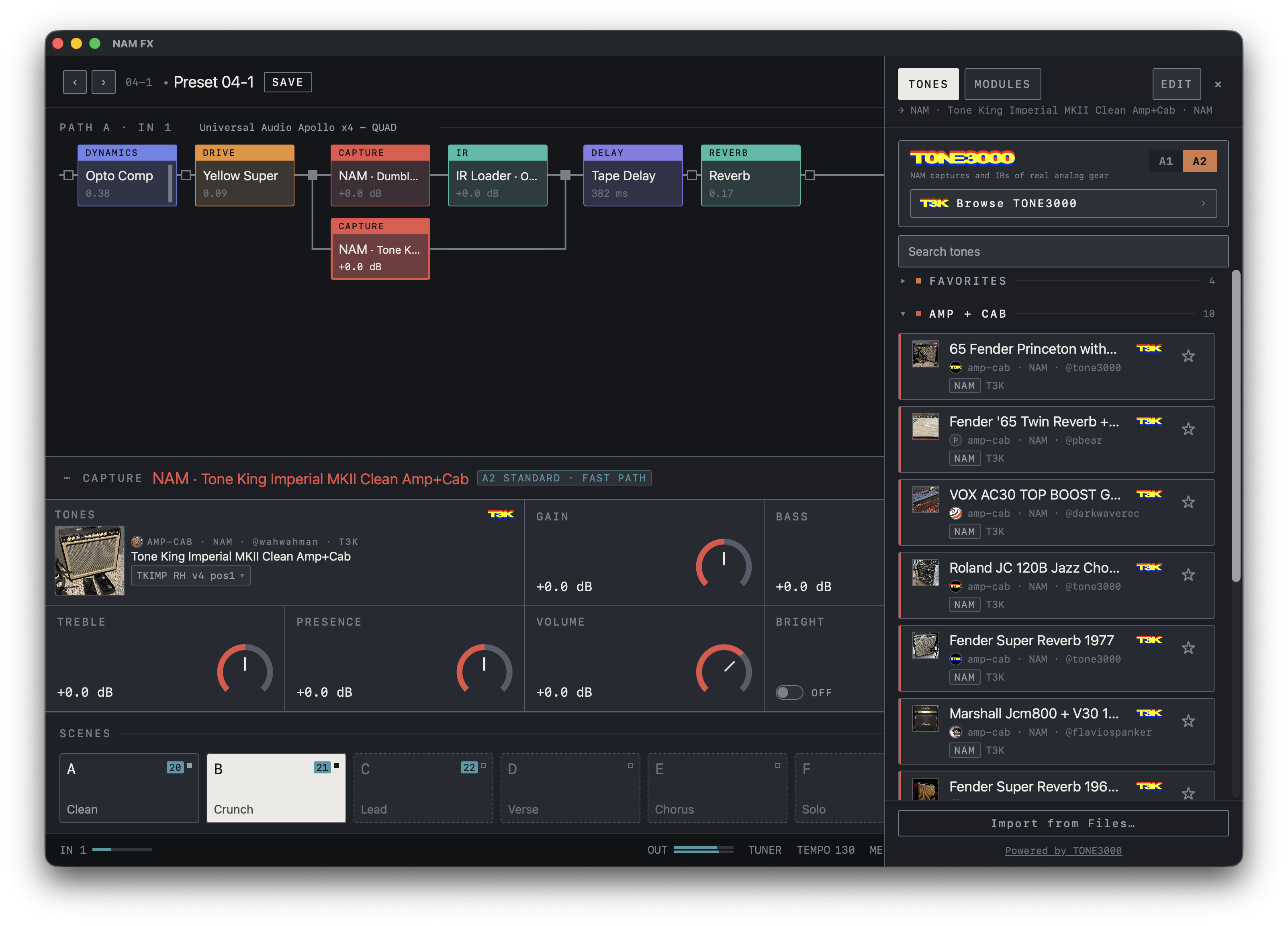1288x926 pixels.
Task: Open the Powered by TONE3000 link
Action: [x=1063, y=851]
